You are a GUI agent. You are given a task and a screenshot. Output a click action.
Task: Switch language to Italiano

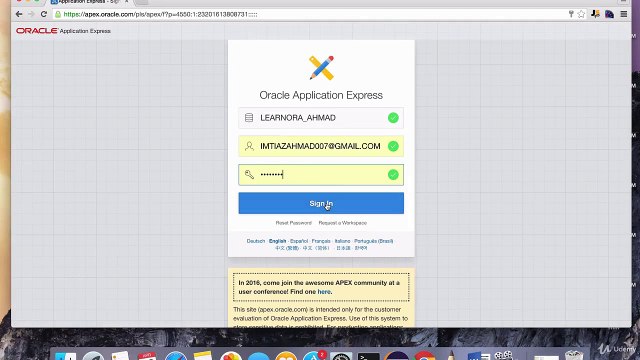click(x=342, y=241)
